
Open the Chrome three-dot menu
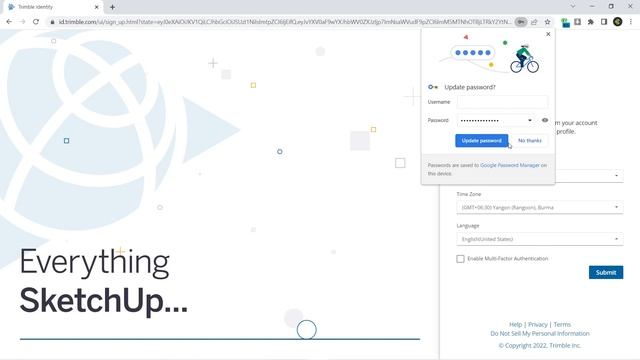pyautogui.click(x=631, y=22)
